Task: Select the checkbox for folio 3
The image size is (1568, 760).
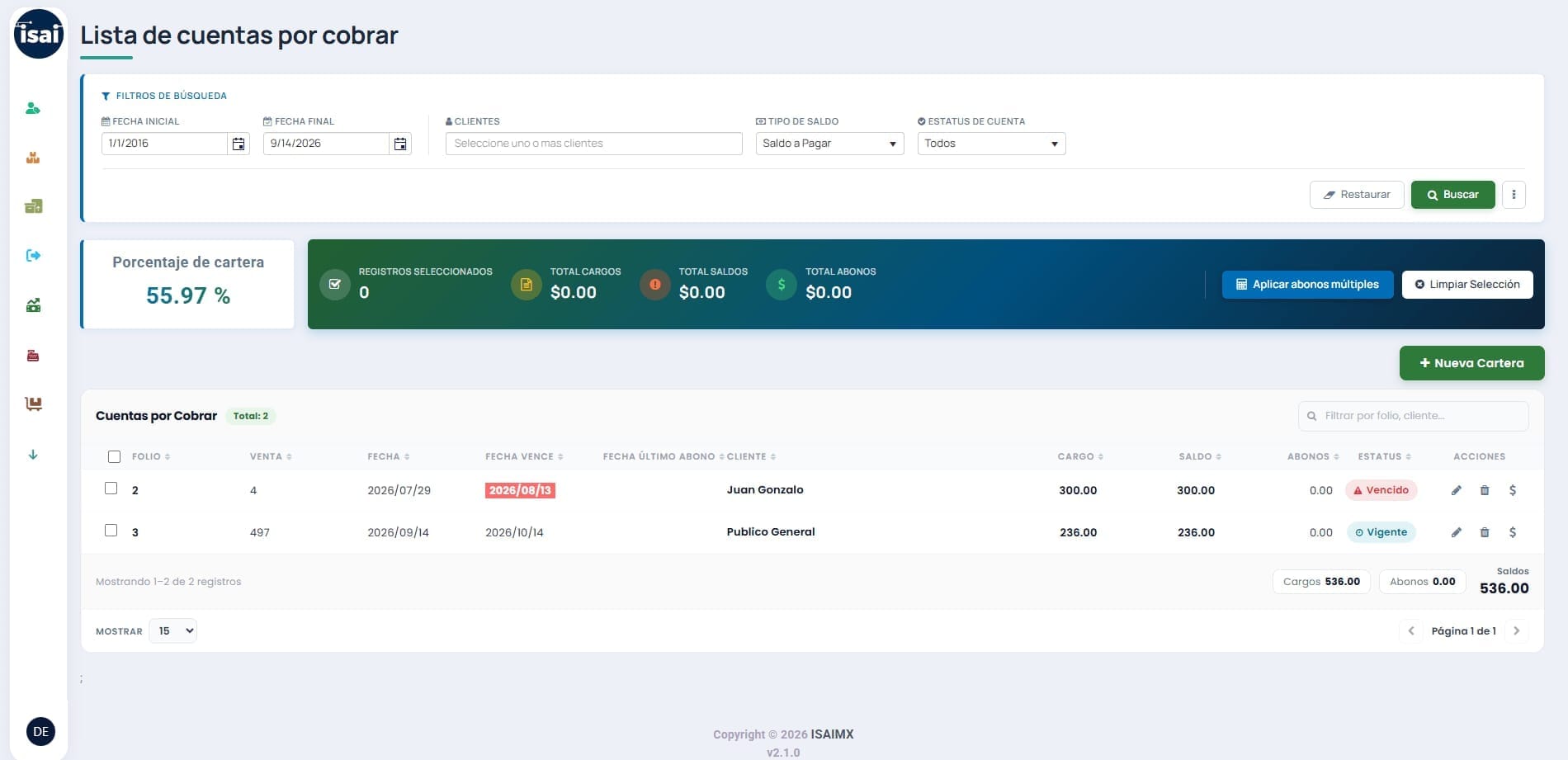Action: (x=111, y=531)
